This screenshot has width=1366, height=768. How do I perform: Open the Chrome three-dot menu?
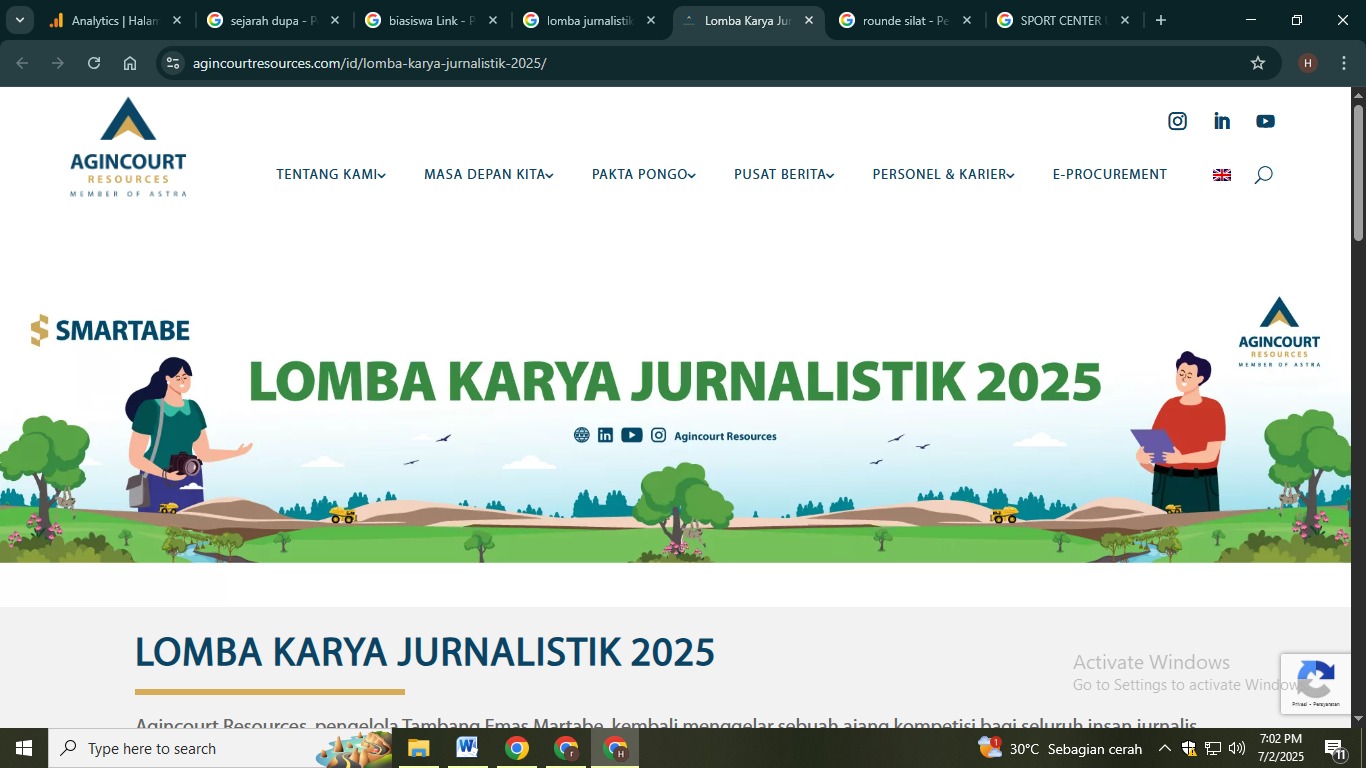(x=1344, y=63)
